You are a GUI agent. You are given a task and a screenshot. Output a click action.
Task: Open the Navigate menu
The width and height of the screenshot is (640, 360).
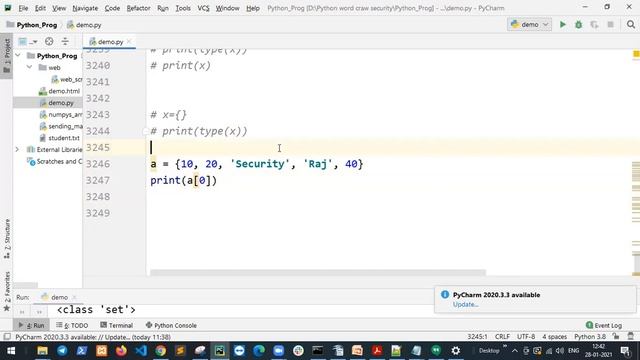point(85,8)
